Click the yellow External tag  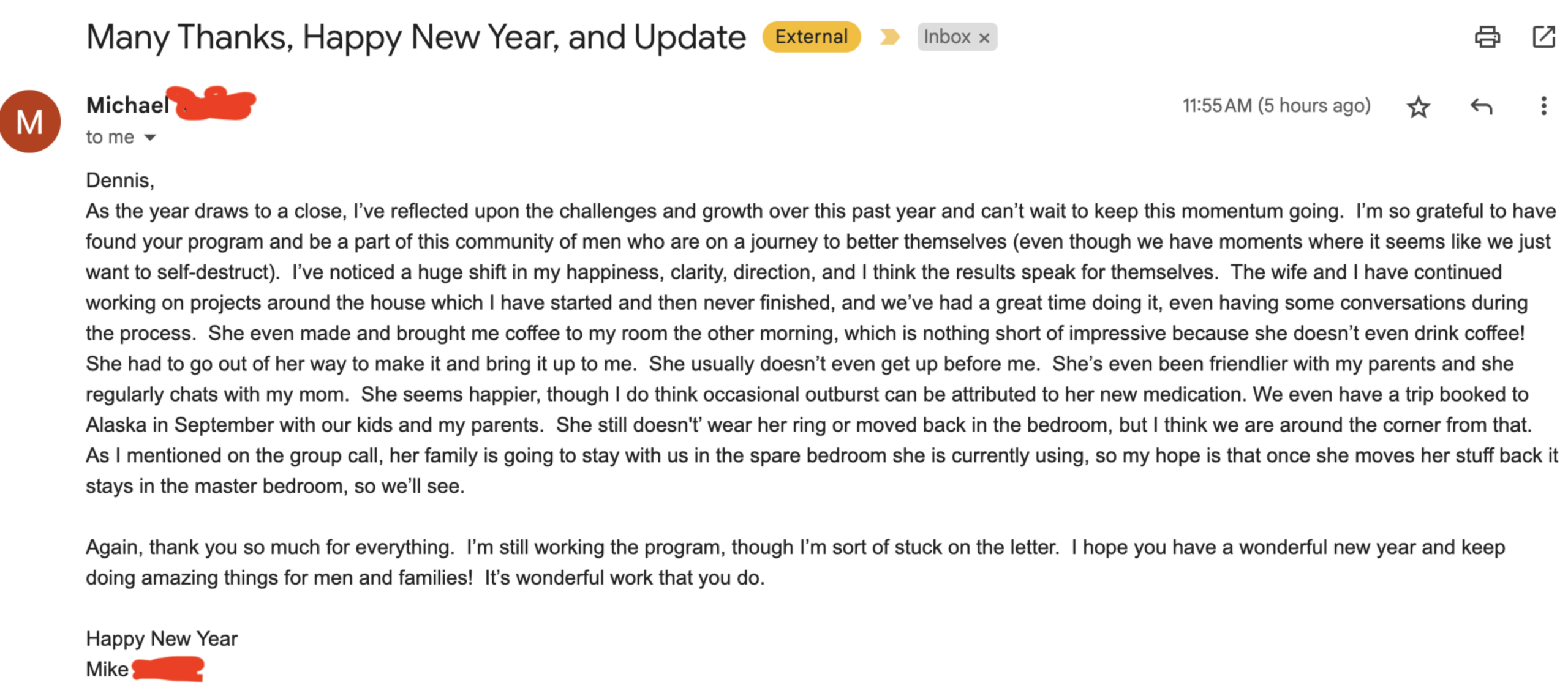[x=811, y=37]
